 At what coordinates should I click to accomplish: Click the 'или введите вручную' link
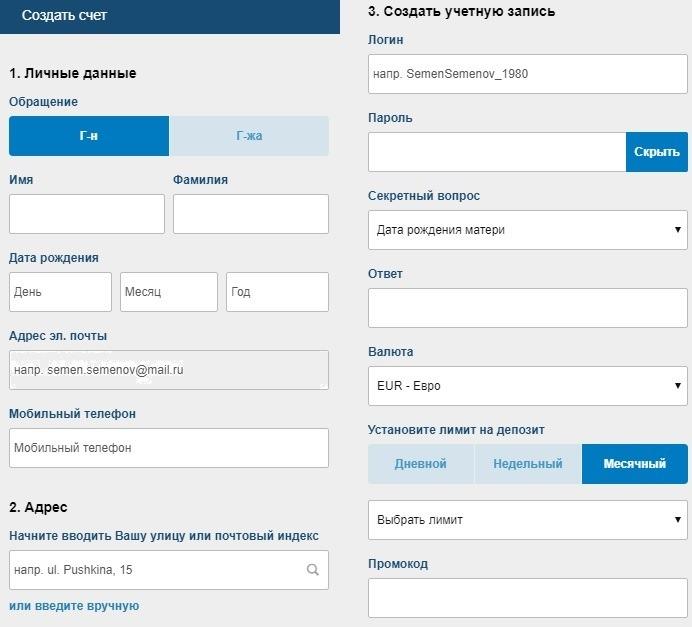click(x=74, y=606)
